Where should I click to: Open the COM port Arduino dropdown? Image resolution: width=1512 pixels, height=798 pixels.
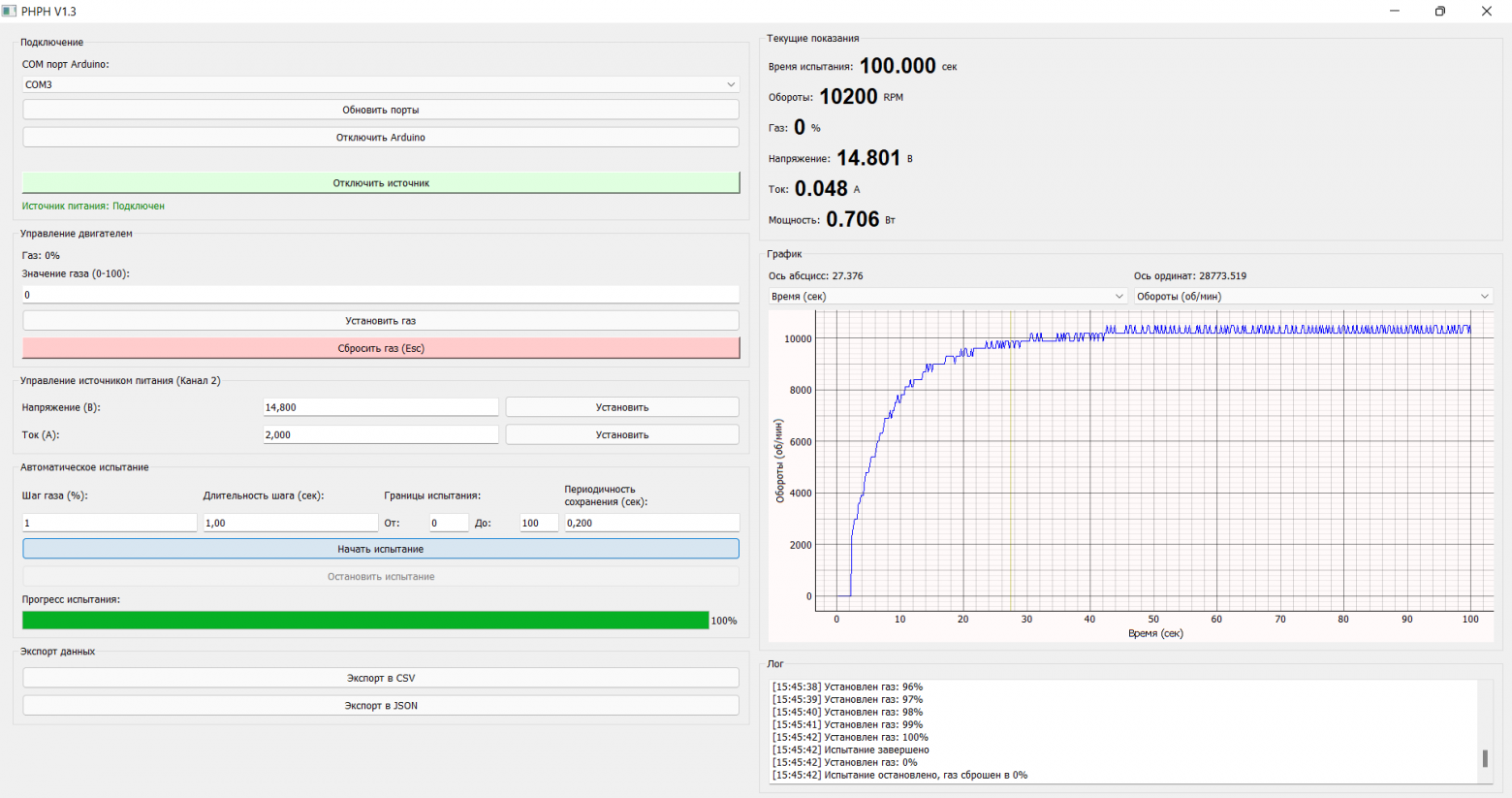[380, 84]
